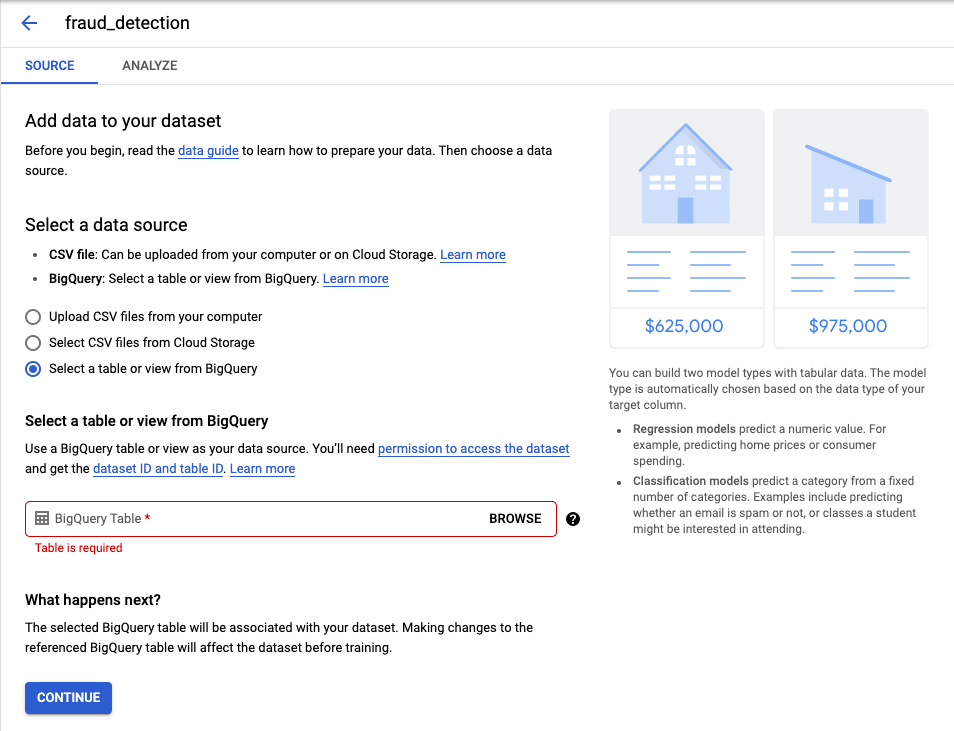954x731 pixels.
Task: Click the help question mark icon
Action: [573, 519]
